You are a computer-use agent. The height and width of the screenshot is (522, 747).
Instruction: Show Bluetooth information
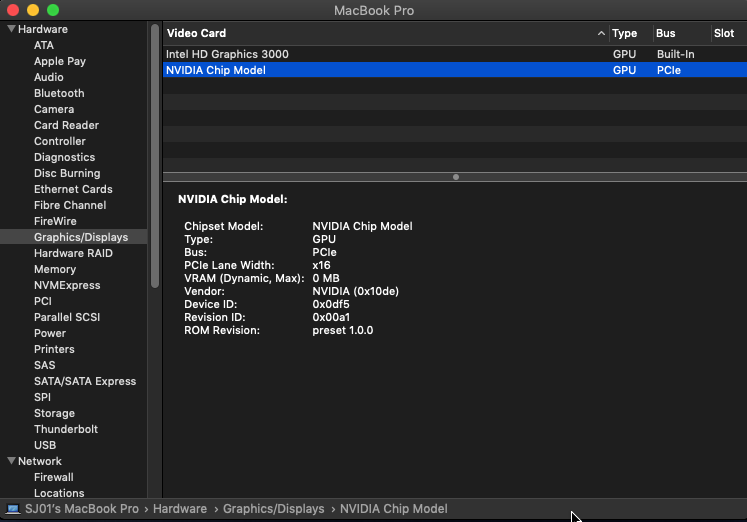[x=59, y=93]
